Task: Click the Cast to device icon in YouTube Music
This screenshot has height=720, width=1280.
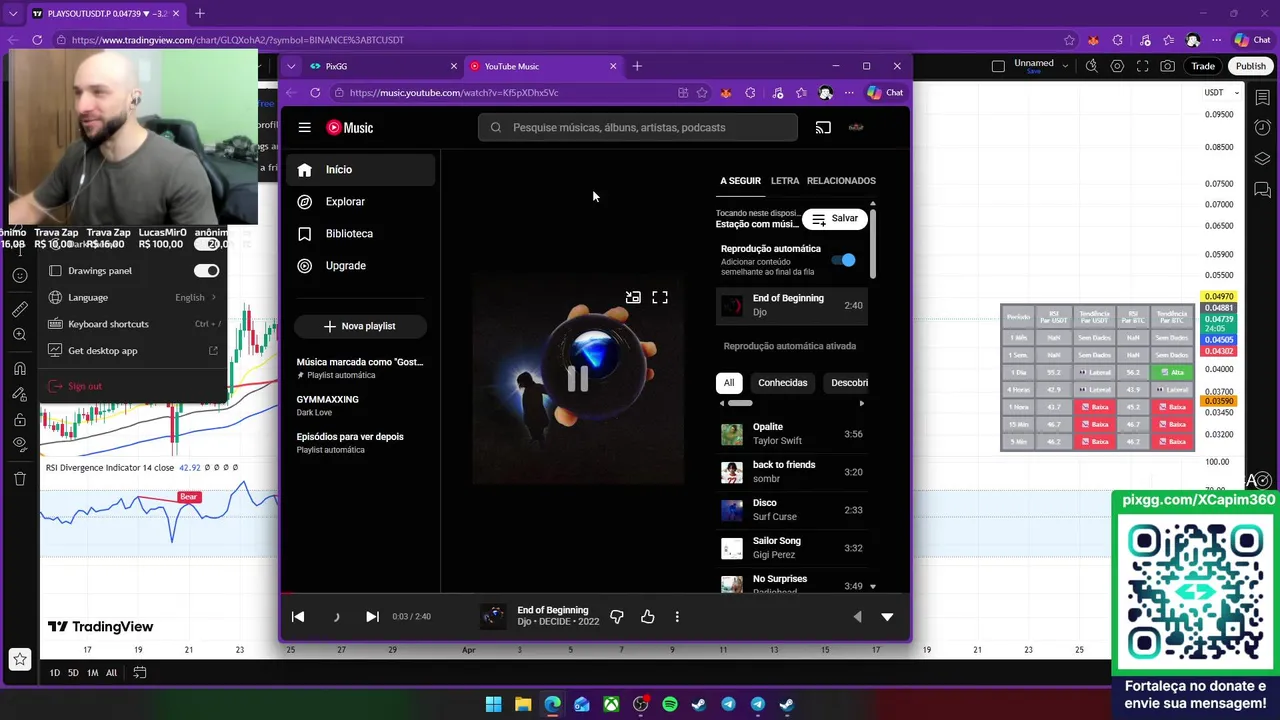Action: [823, 127]
